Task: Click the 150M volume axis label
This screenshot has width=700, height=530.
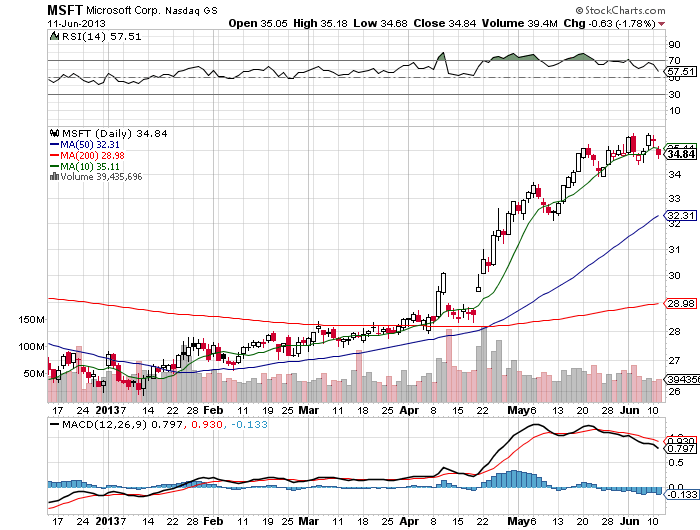Action: tap(31, 320)
